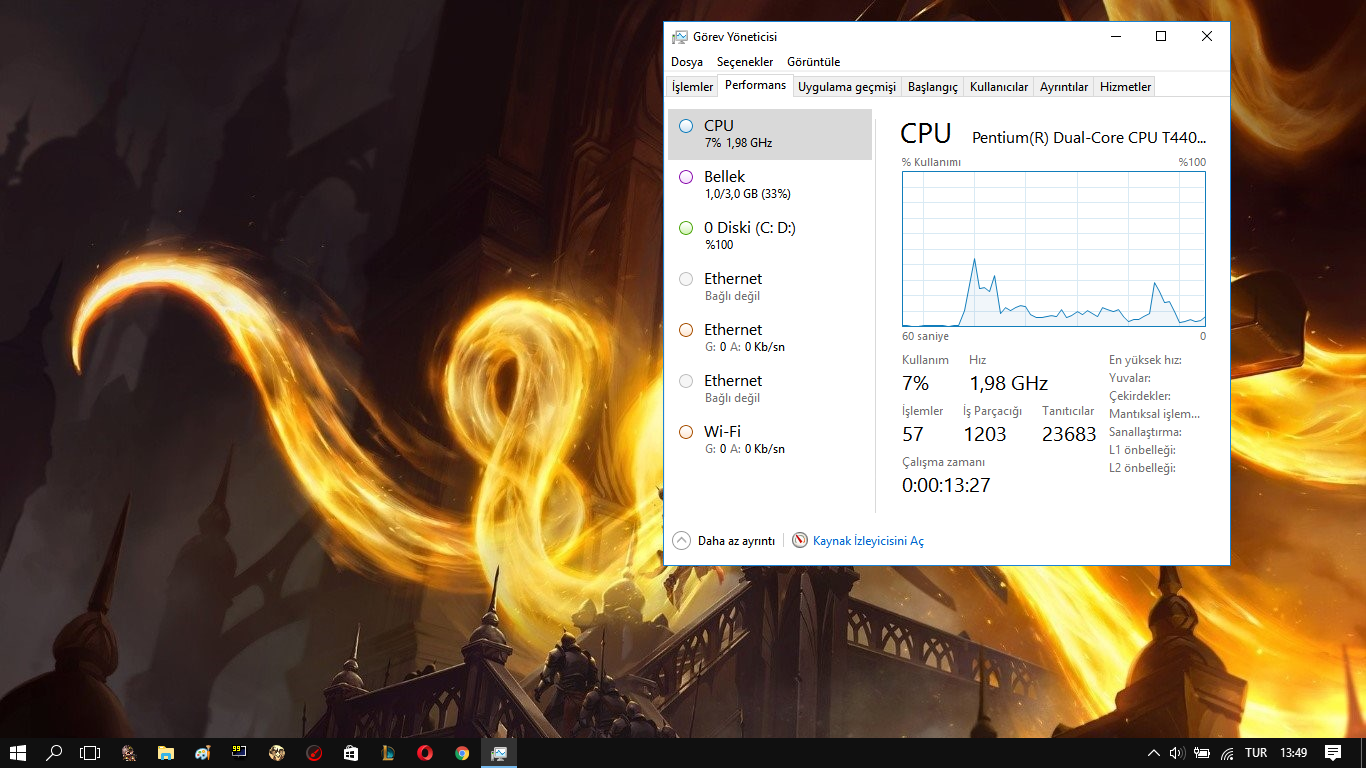
Task: Collapse view with Daha az ayrıntı
Action: (725, 541)
